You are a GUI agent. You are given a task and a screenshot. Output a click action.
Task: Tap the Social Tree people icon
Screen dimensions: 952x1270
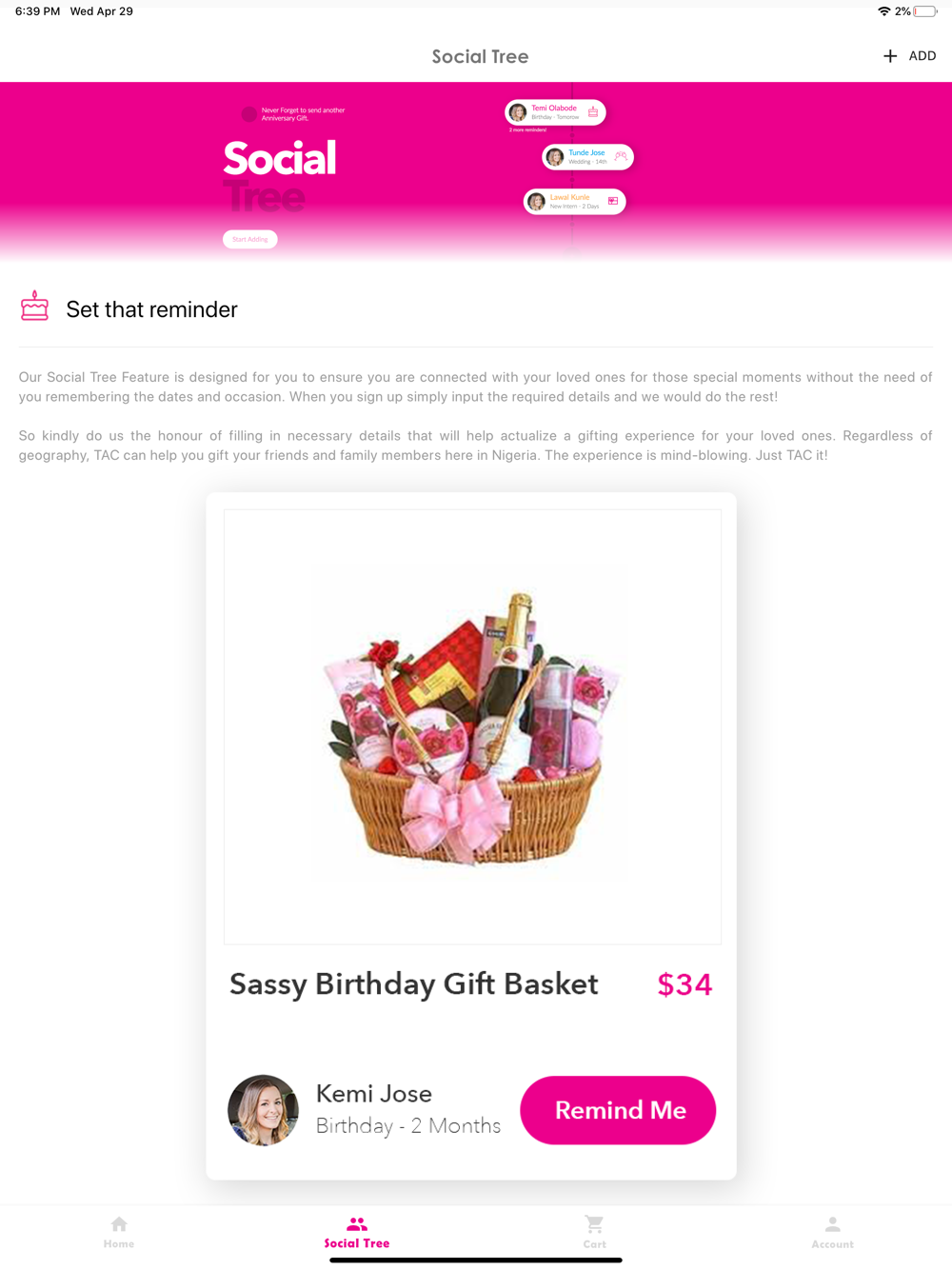pyautogui.click(x=357, y=1224)
